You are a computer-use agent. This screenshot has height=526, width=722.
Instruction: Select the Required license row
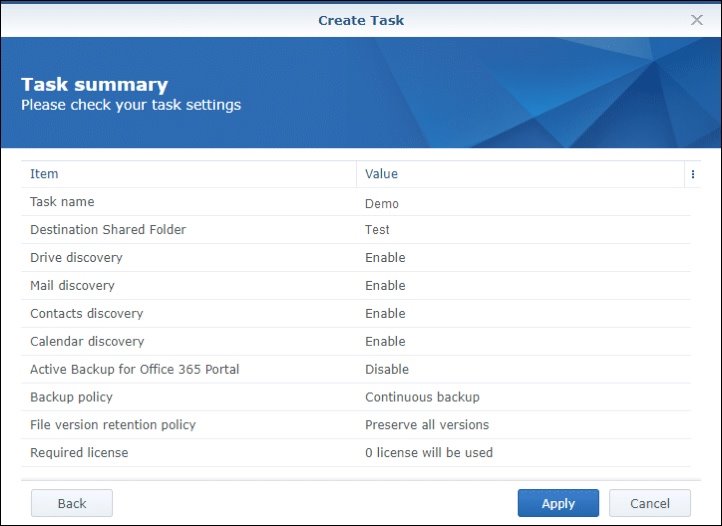point(79,453)
